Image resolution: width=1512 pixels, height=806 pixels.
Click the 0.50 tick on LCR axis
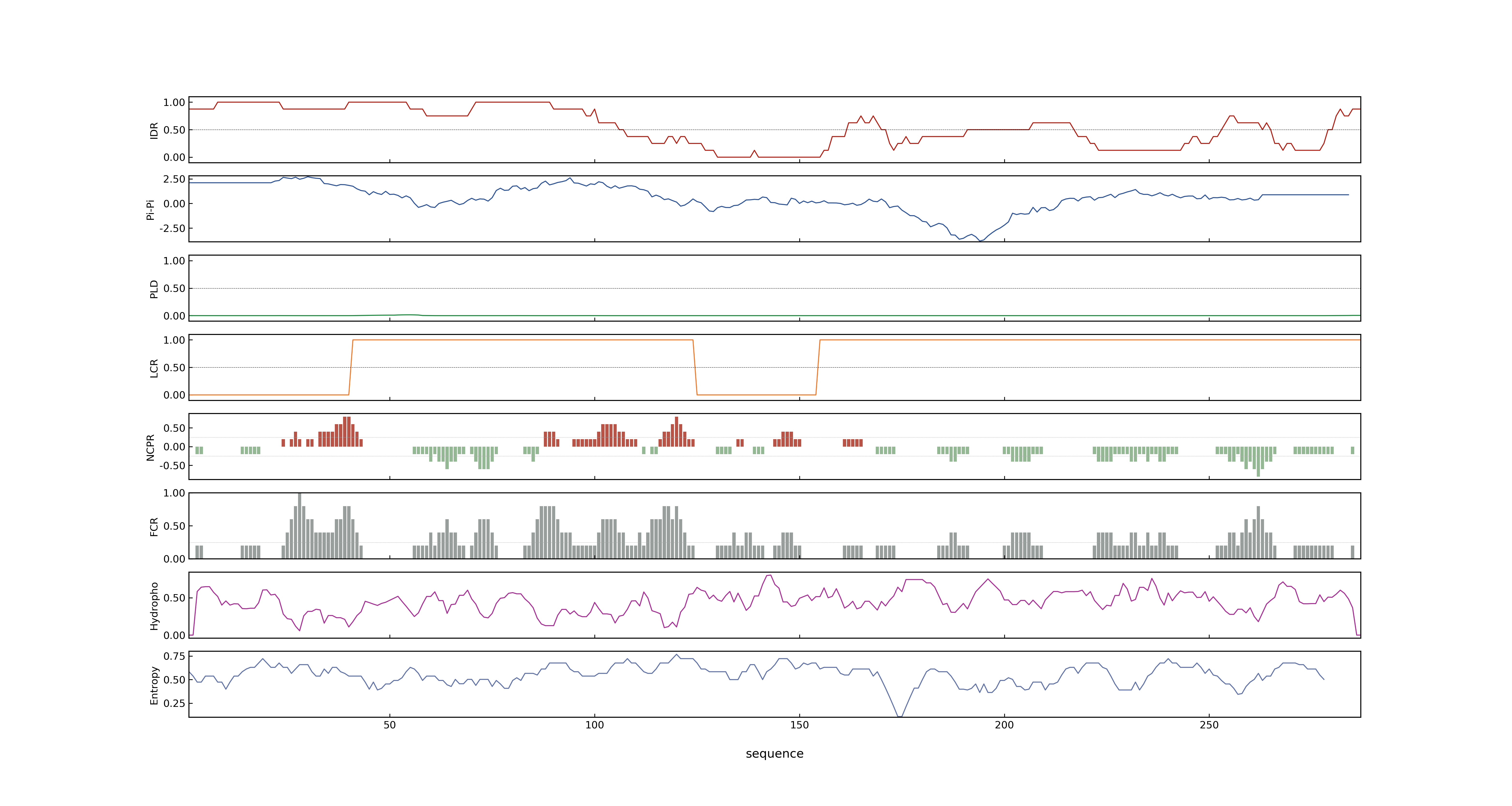coord(174,368)
